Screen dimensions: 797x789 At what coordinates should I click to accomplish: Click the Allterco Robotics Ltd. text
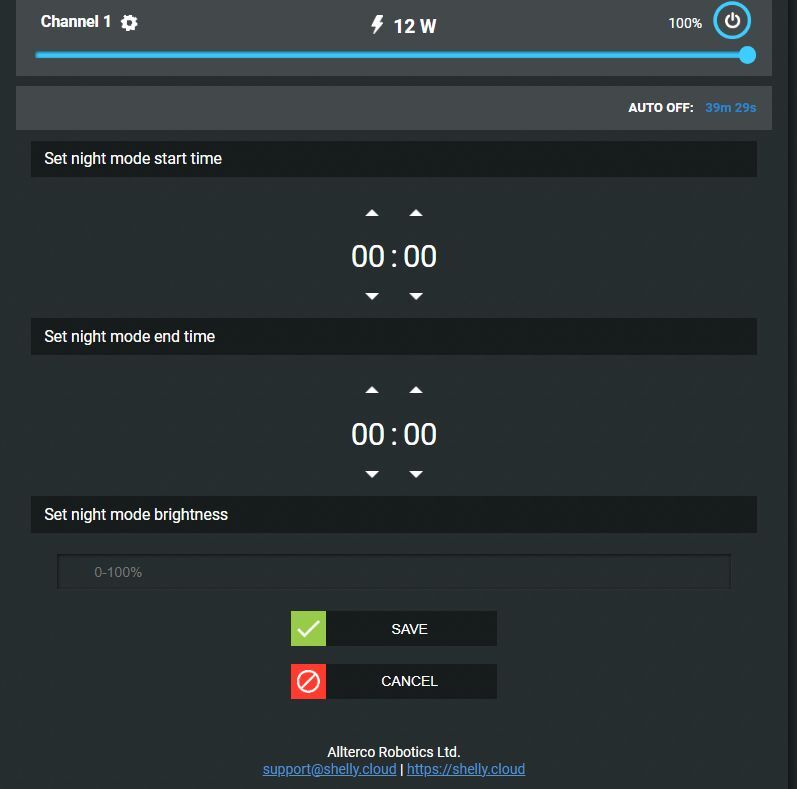(394, 752)
